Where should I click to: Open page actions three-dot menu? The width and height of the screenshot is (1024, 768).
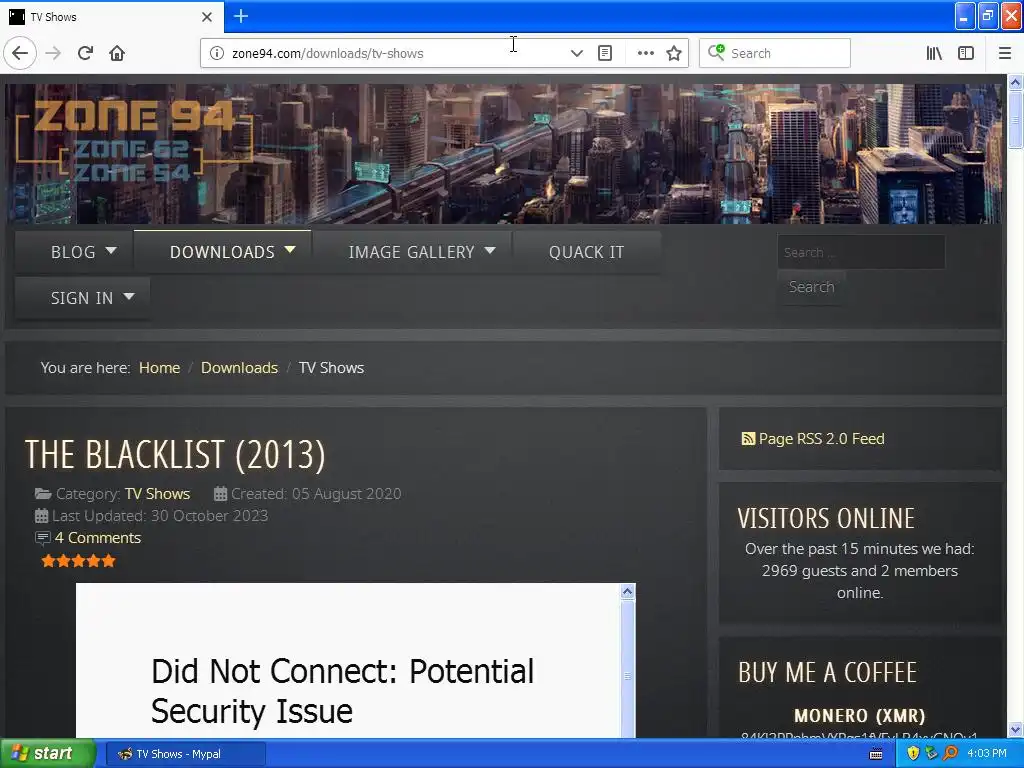click(x=645, y=53)
